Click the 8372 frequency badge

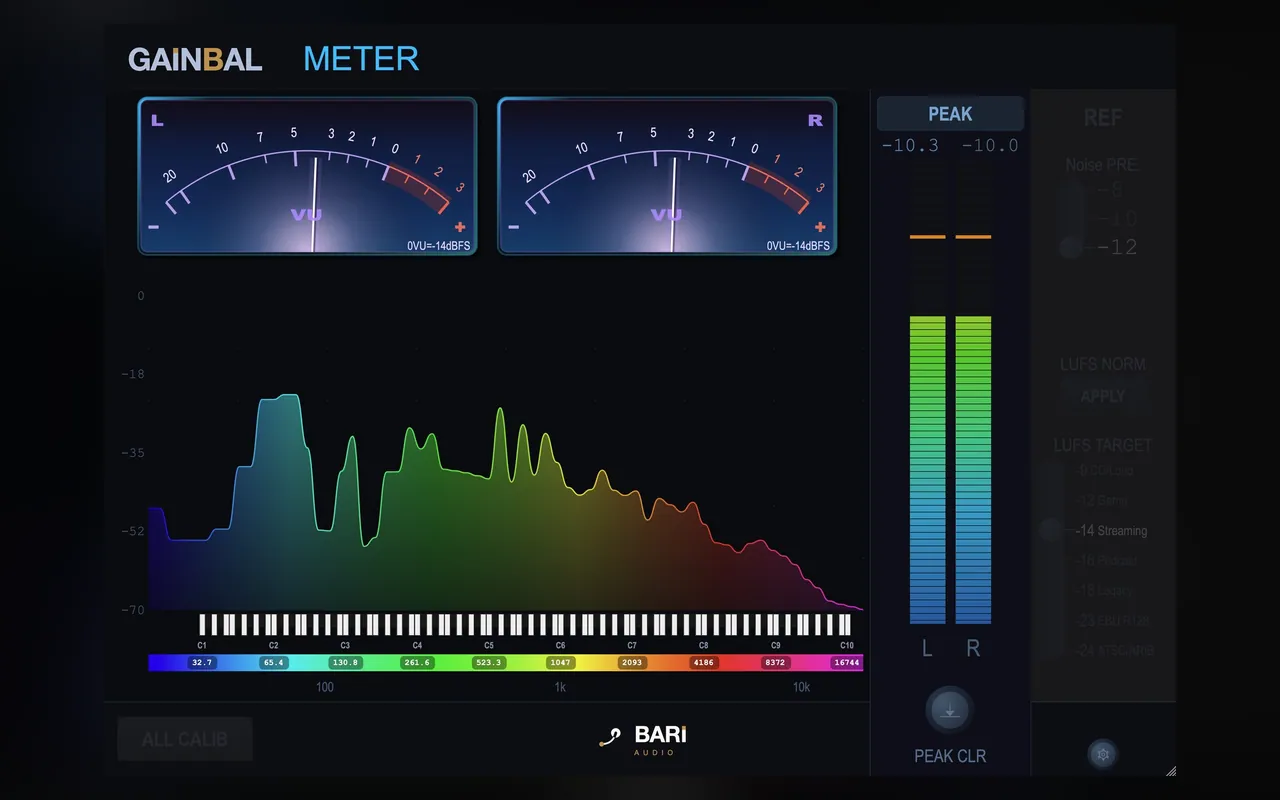pos(775,663)
